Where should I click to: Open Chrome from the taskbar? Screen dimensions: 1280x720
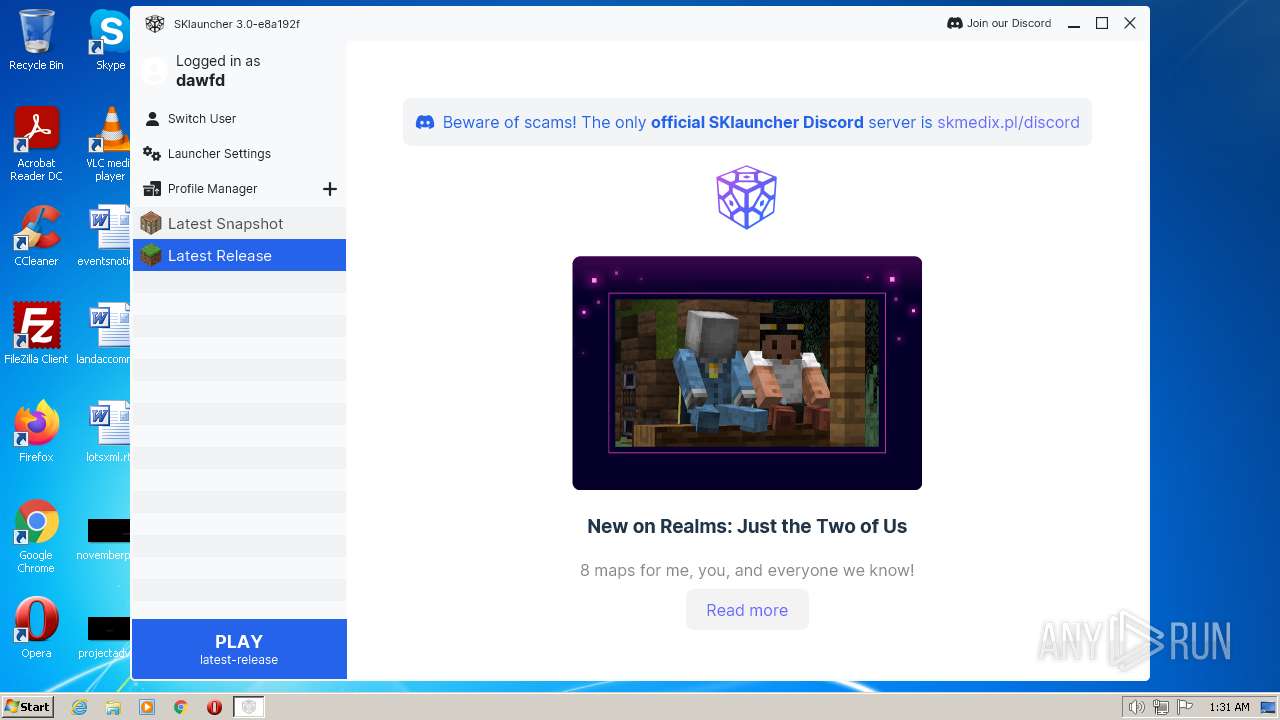click(x=181, y=707)
